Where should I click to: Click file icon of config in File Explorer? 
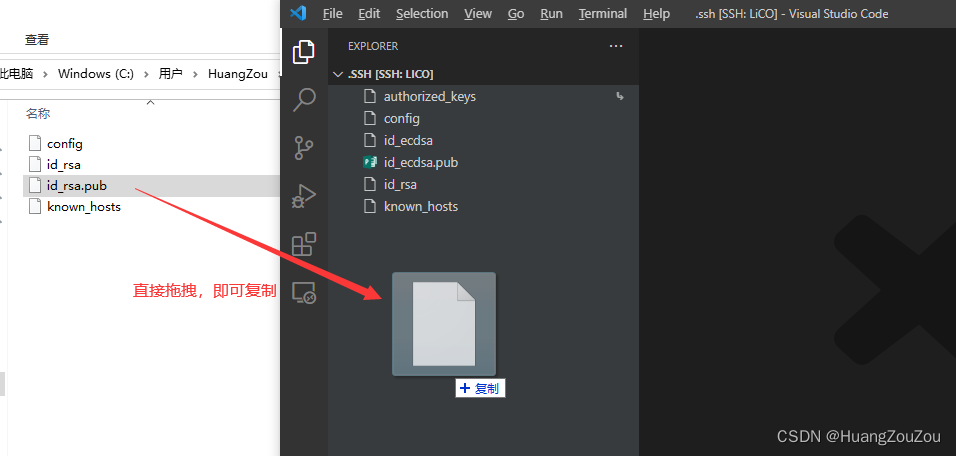coord(36,143)
